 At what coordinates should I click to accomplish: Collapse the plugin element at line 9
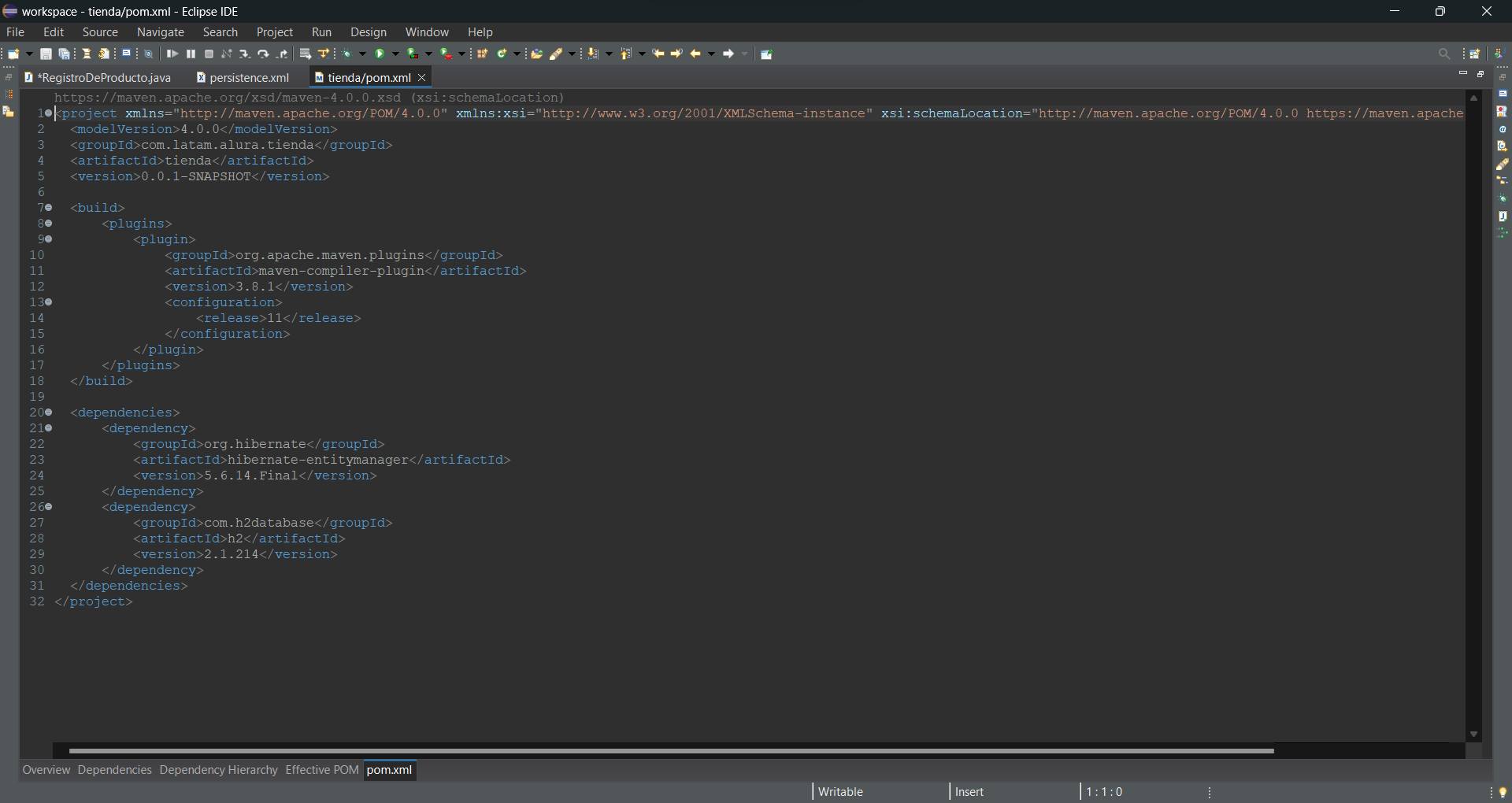coord(49,239)
